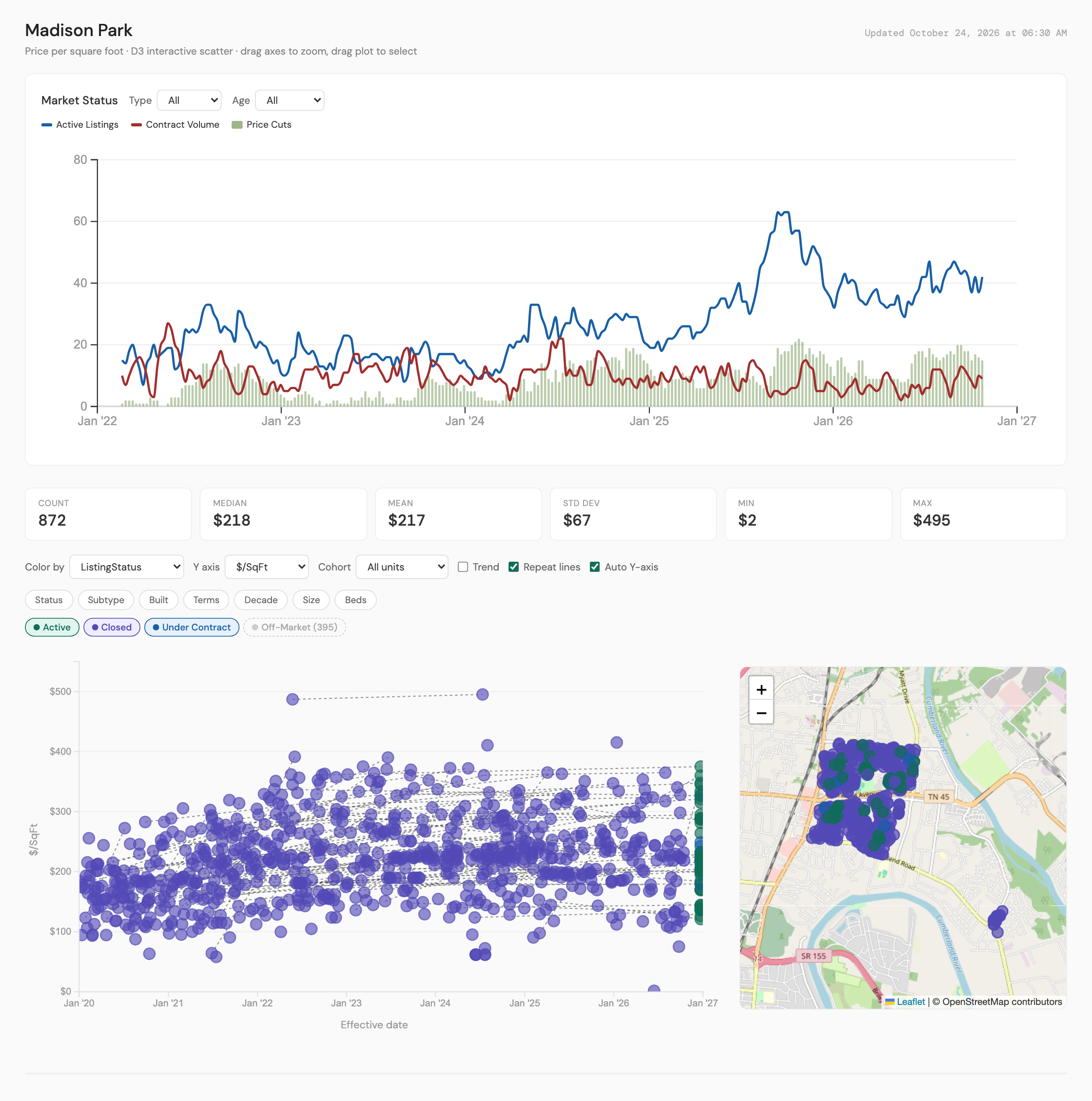Click the COUNT 872 stat card

(108, 514)
